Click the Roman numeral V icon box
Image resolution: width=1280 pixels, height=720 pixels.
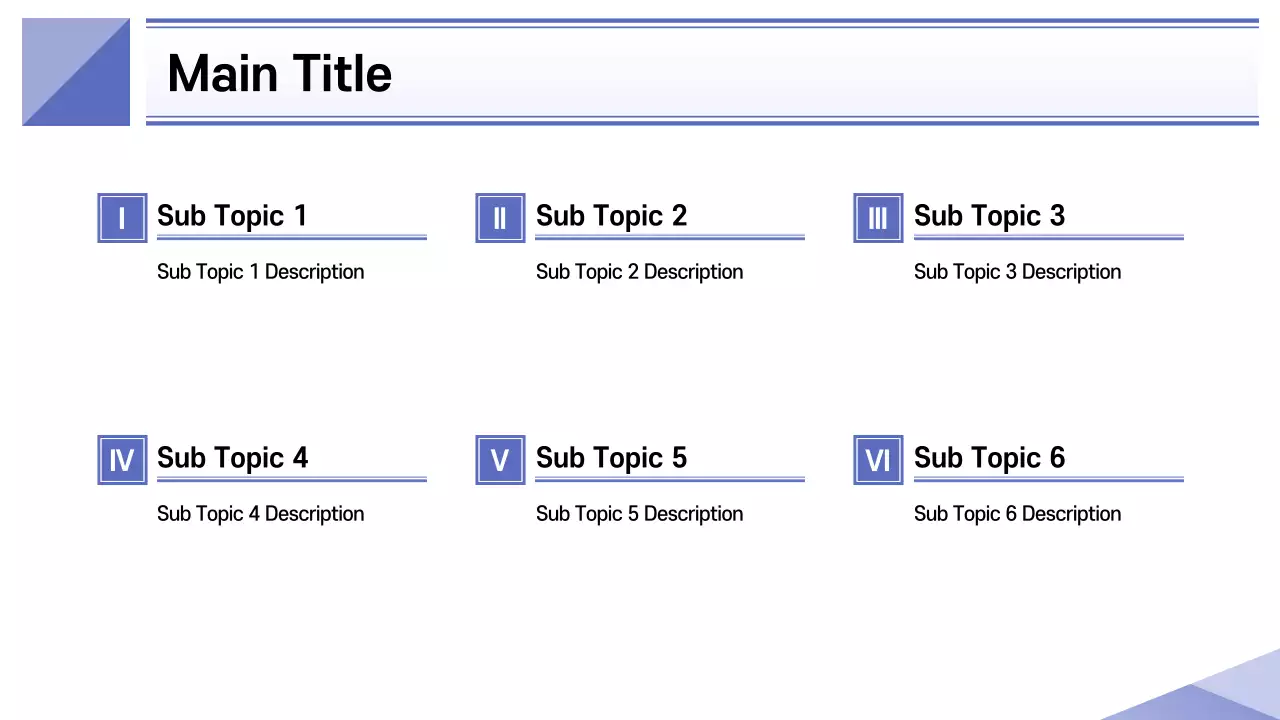(500, 460)
